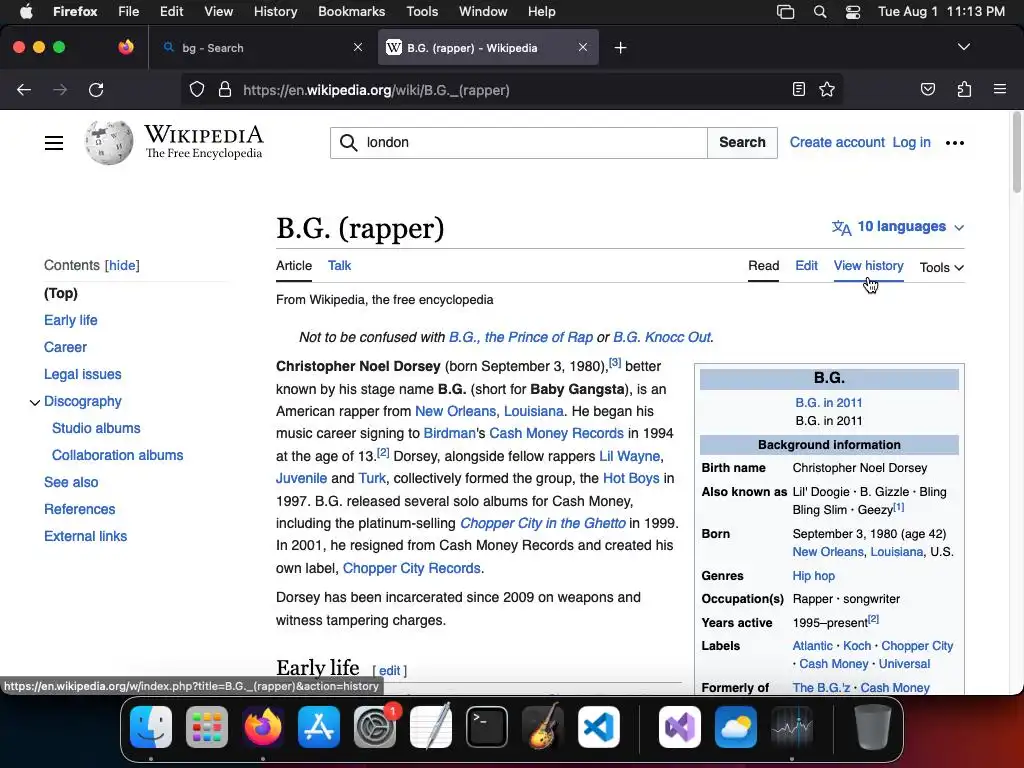Viewport: 1024px width, 768px height.
Task: Click the Firefox URL address field
Action: [x=513, y=90]
